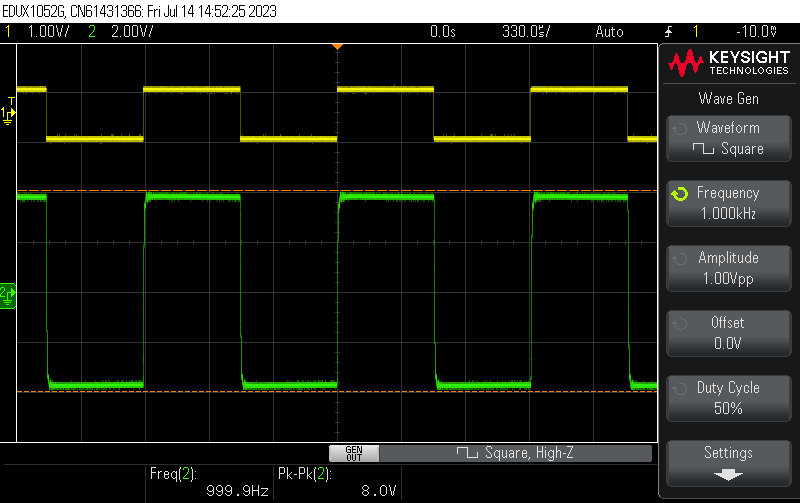Click the Wave Gen menu title
Screen dimensions: 800x503
(729, 98)
